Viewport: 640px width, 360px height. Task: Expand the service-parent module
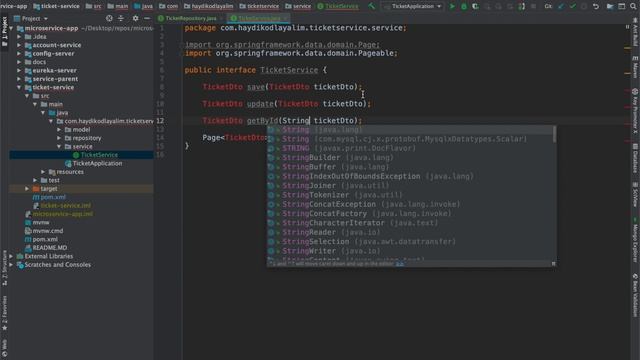[19, 79]
